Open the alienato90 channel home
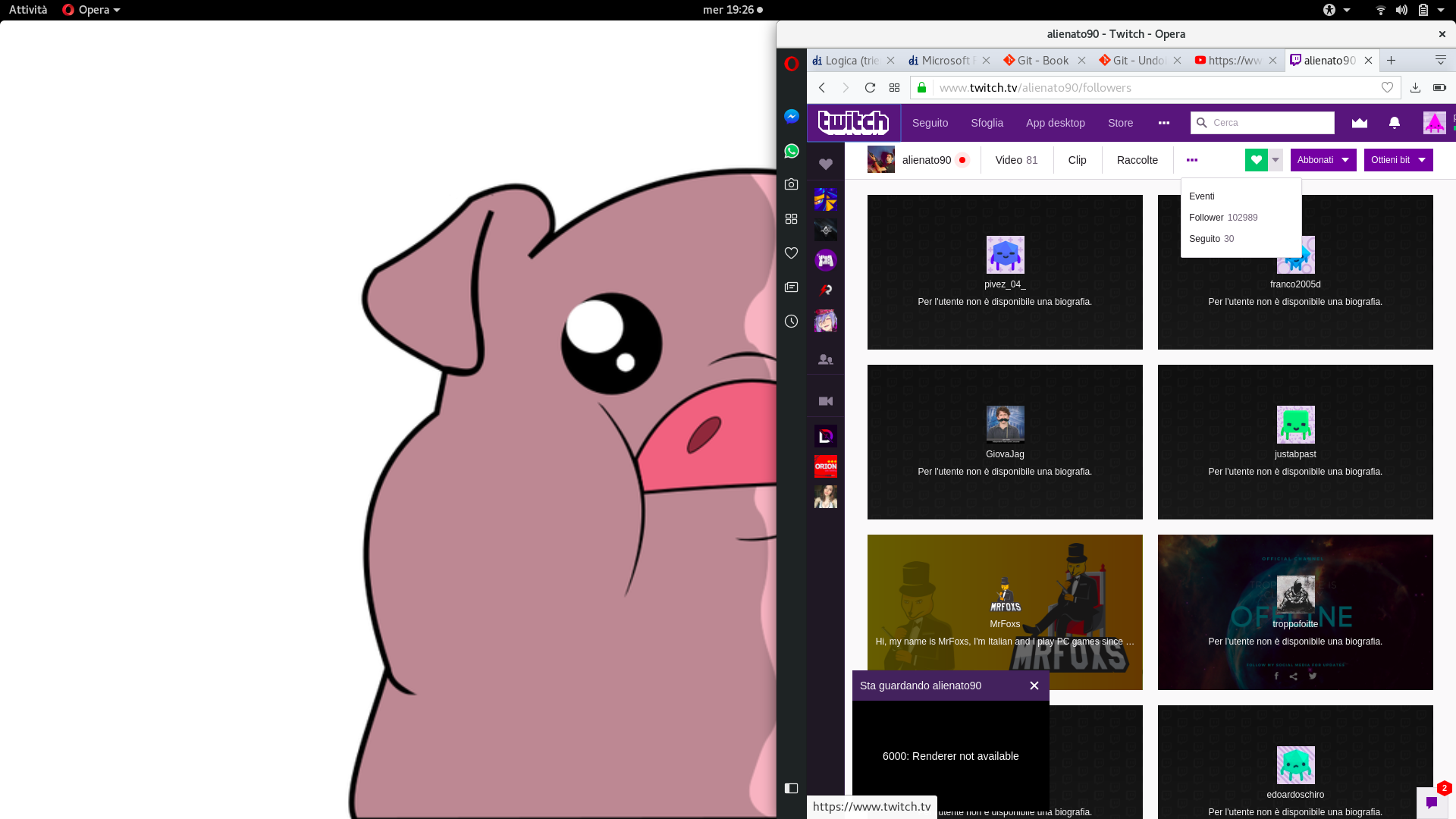 point(918,160)
